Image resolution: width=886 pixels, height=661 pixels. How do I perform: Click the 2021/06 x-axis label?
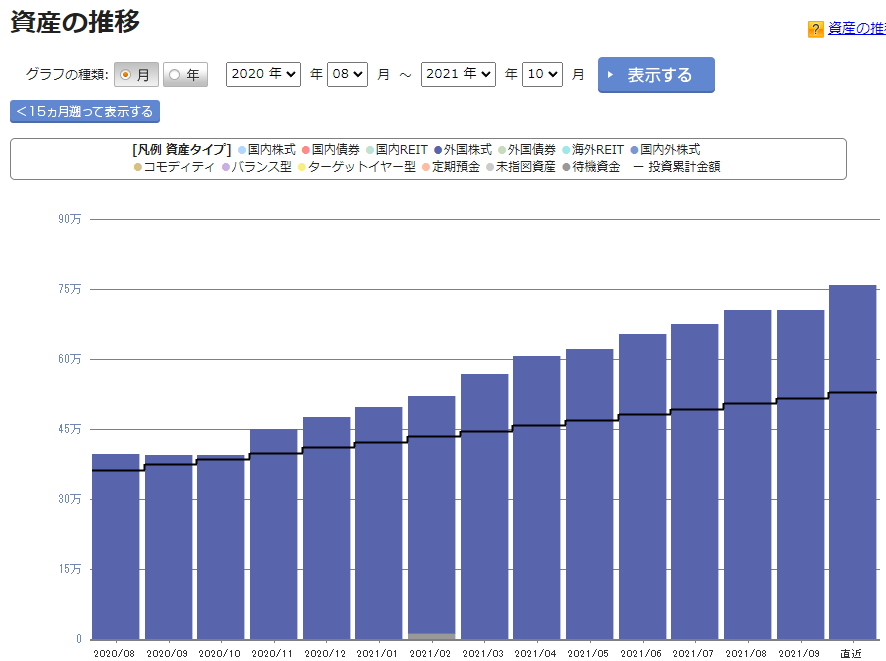[641, 654]
